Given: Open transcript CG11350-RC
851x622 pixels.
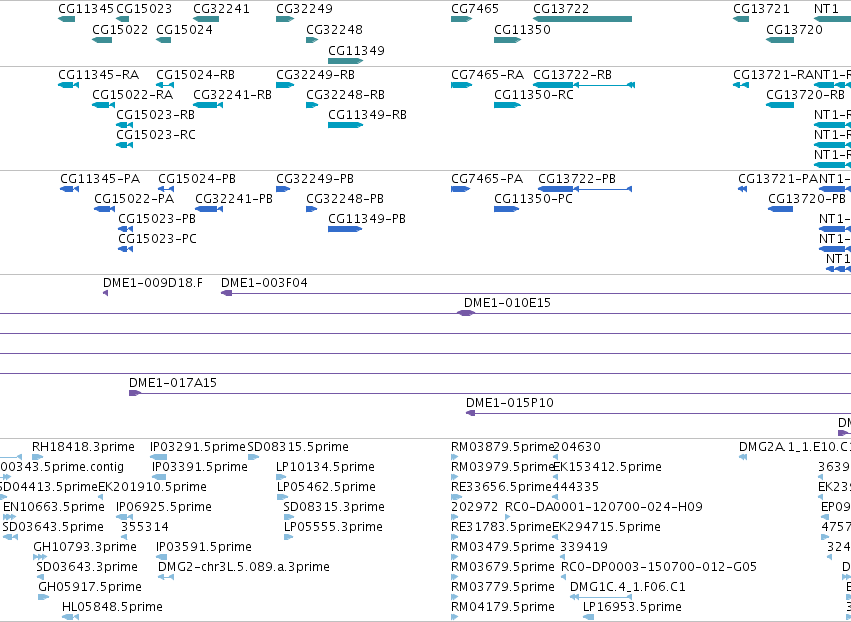Looking at the screenshot, I should point(534,95).
